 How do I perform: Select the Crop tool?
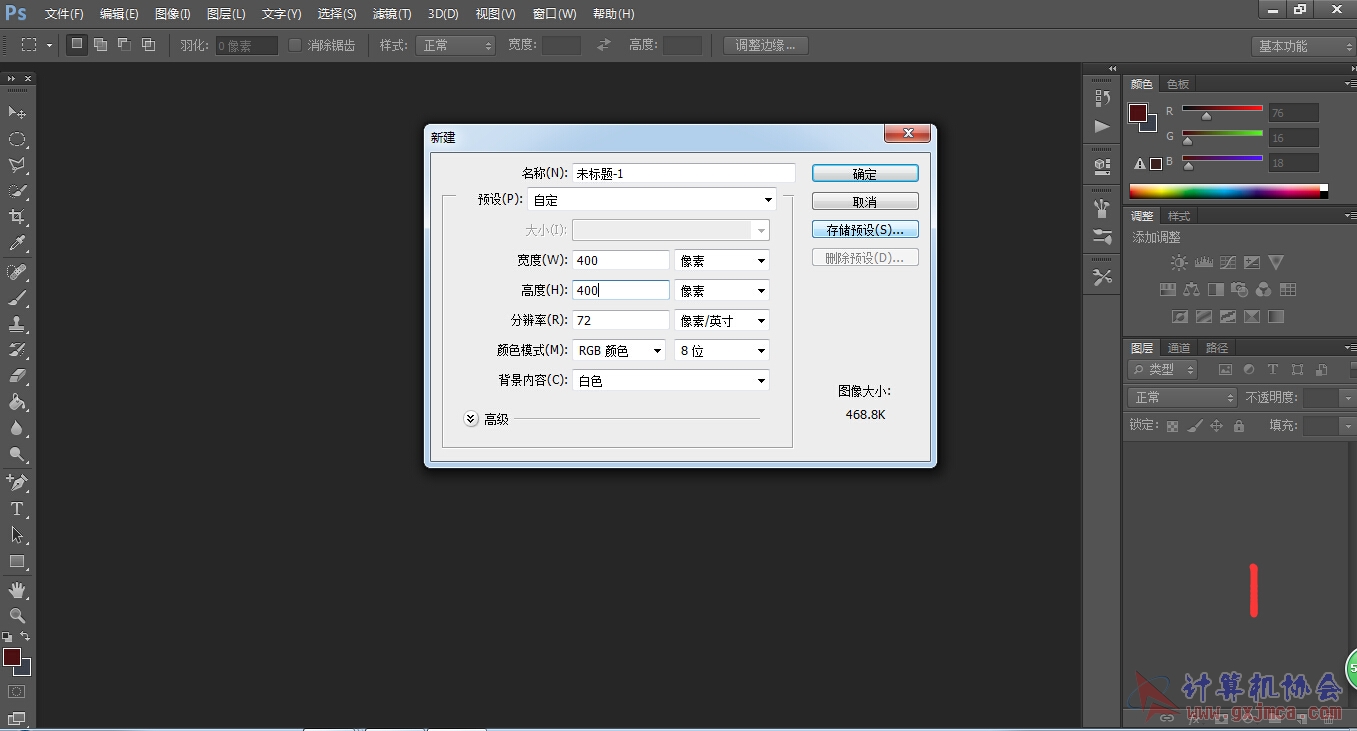[17, 217]
